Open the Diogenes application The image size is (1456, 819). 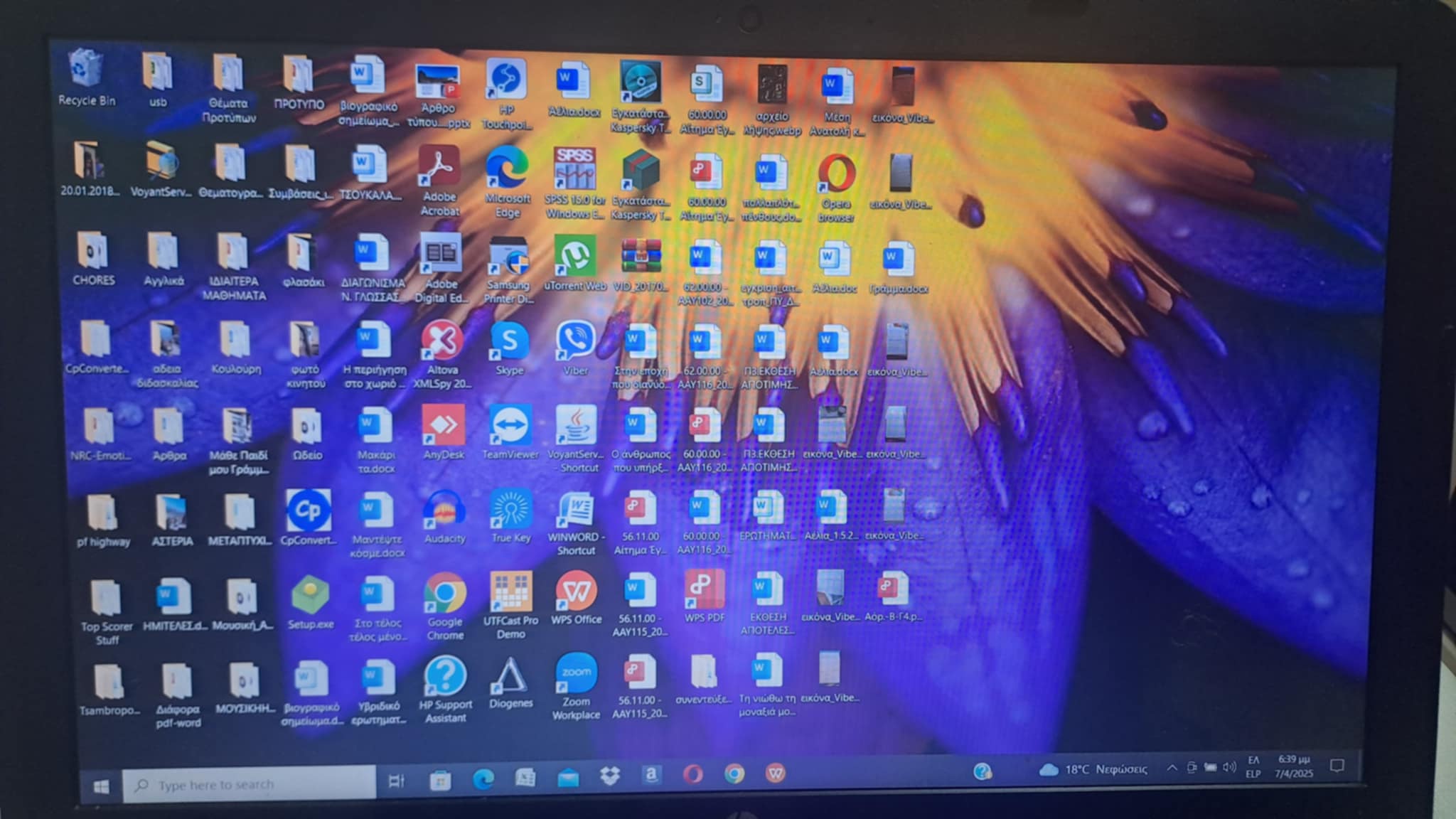pos(510,682)
